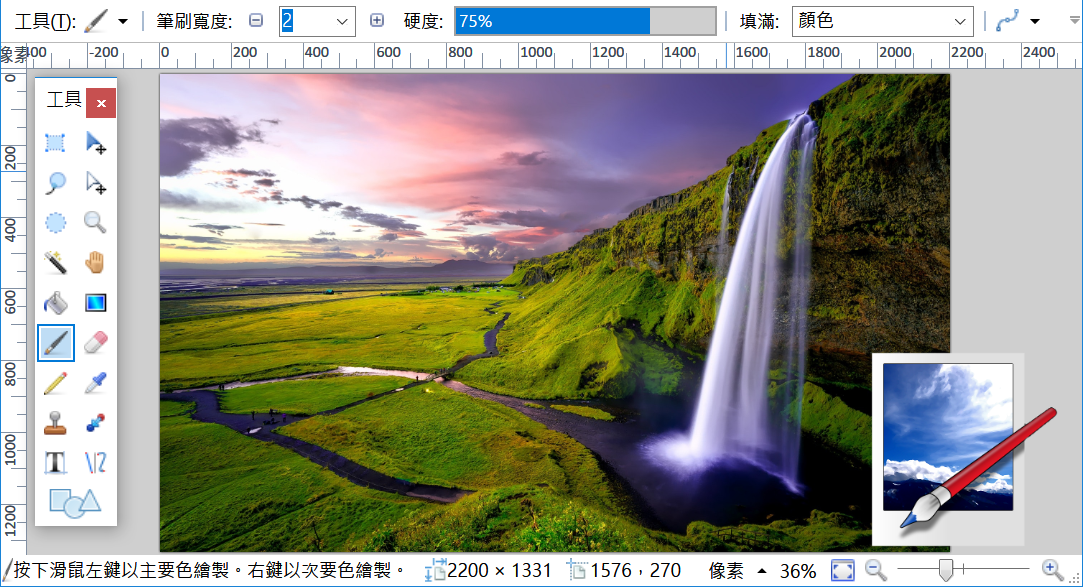Select the Zoom magnifier tool in Tools panel

(x=95, y=222)
